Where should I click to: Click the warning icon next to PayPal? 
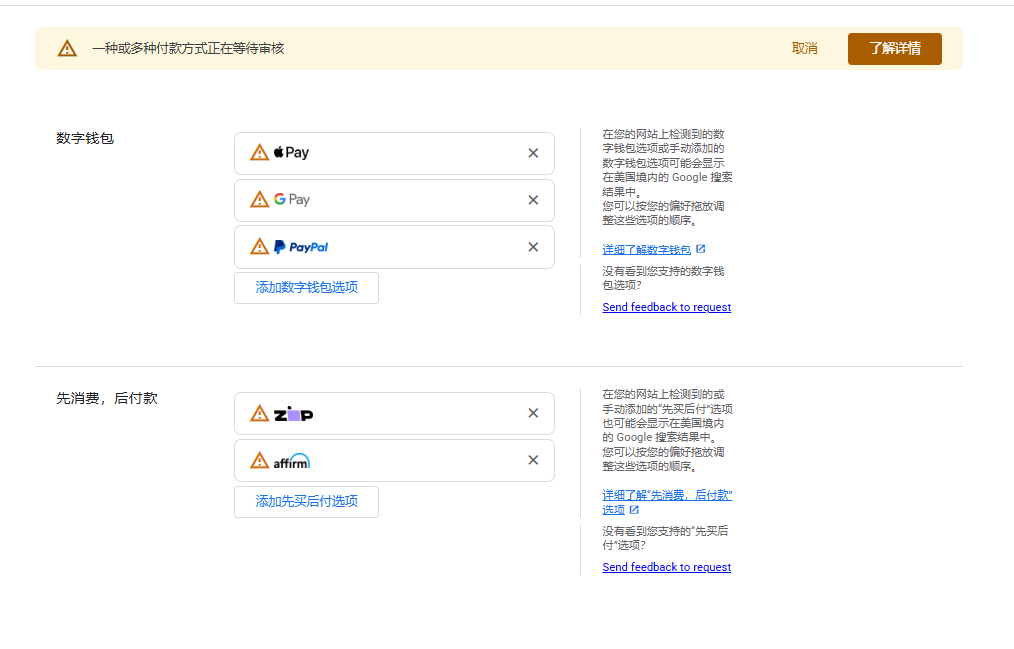pos(259,247)
